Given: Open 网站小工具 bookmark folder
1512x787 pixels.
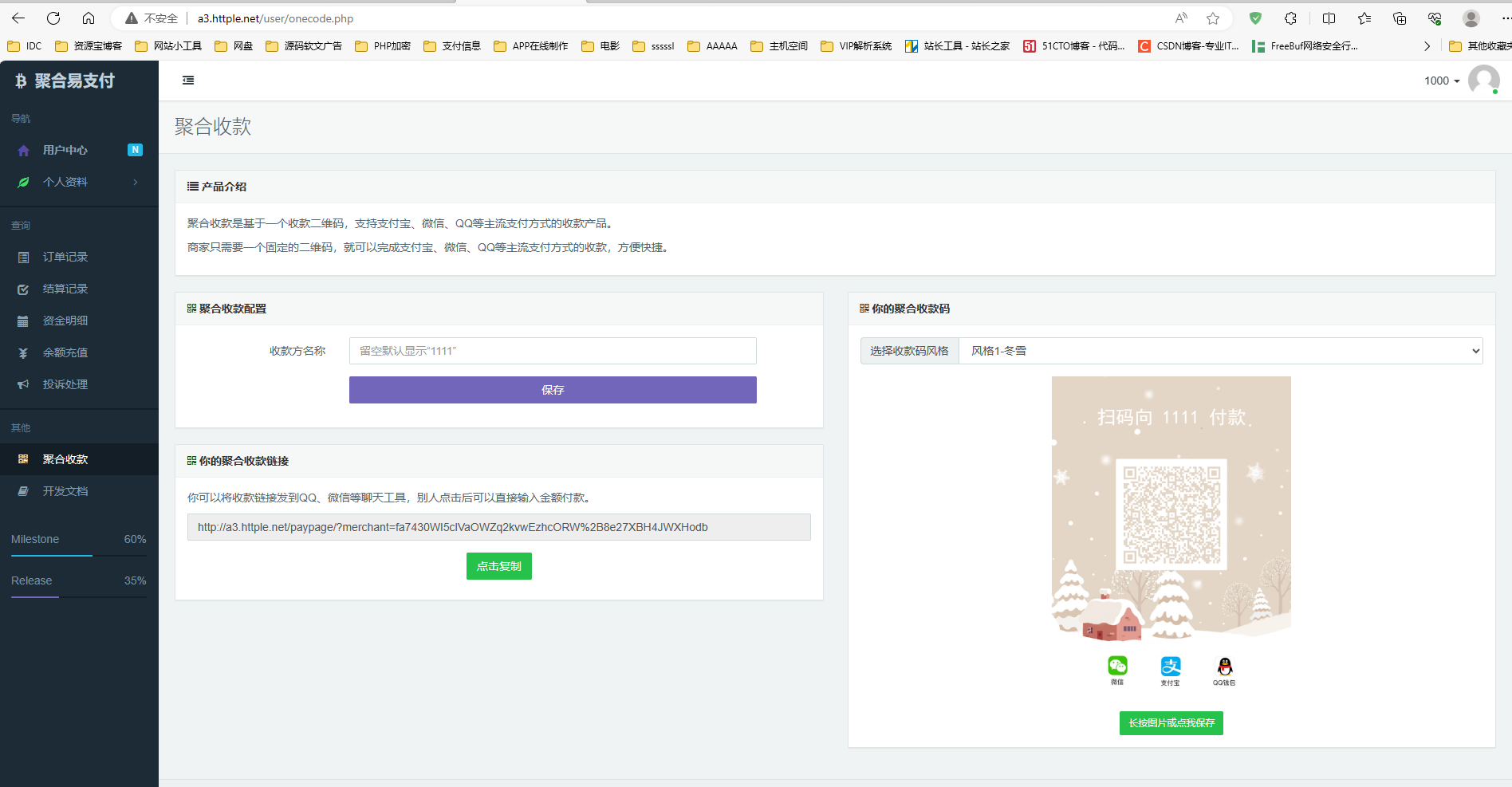Looking at the screenshot, I should coord(168,46).
